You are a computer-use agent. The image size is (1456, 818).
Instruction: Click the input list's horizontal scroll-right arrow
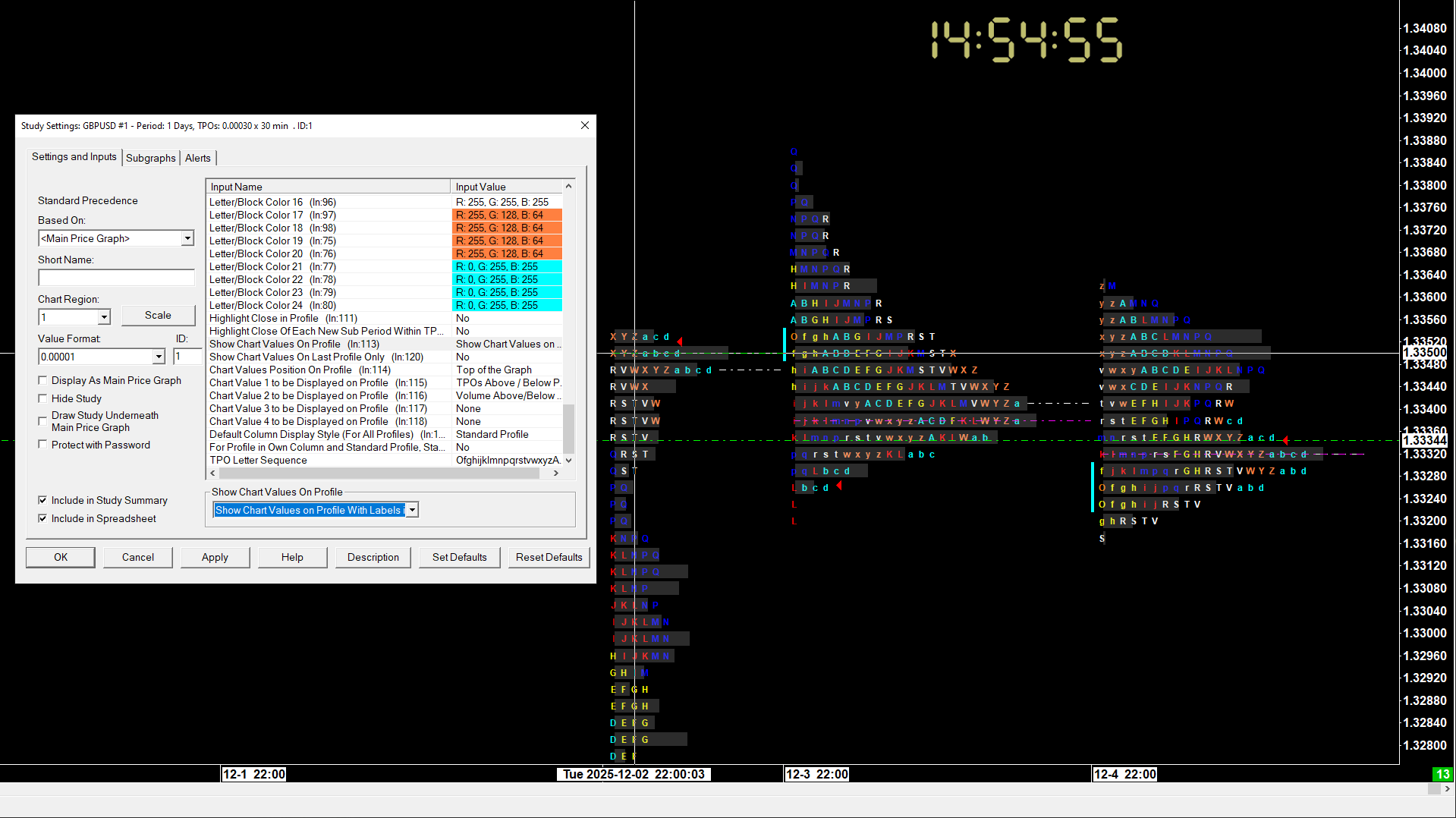click(556, 473)
